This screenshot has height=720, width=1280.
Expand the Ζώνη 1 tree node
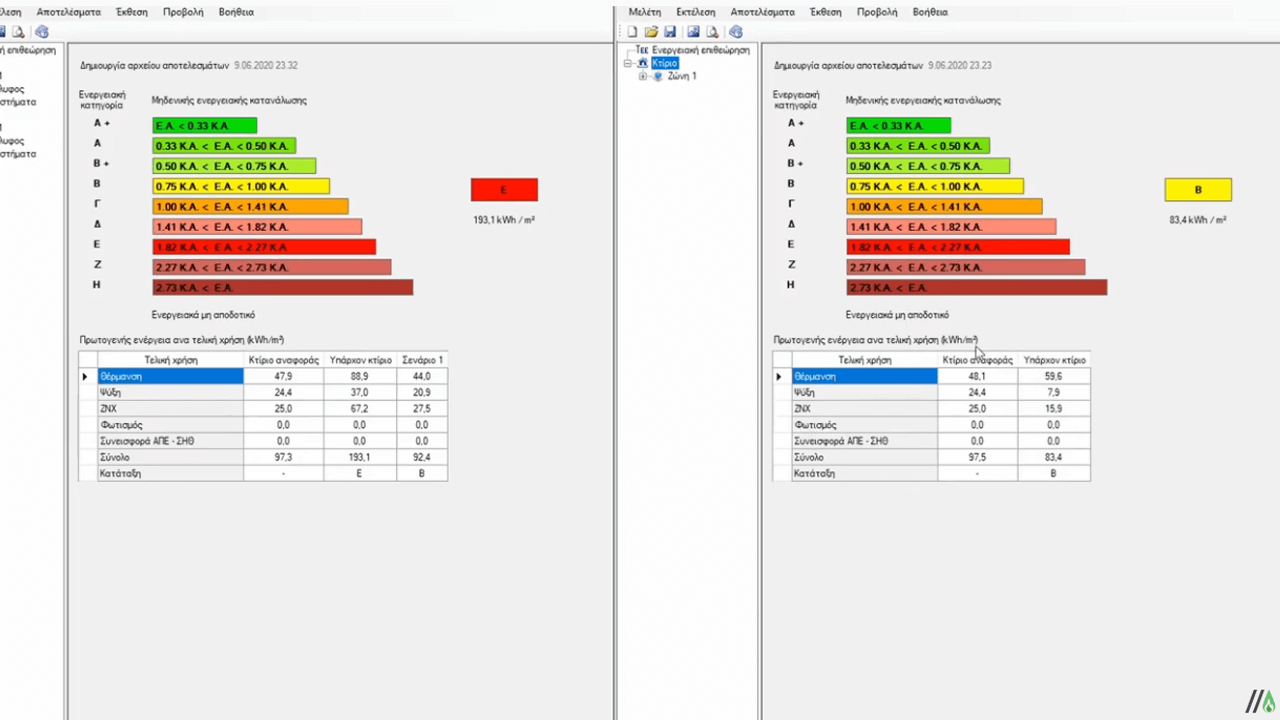pyautogui.click(x=642, y=76)
